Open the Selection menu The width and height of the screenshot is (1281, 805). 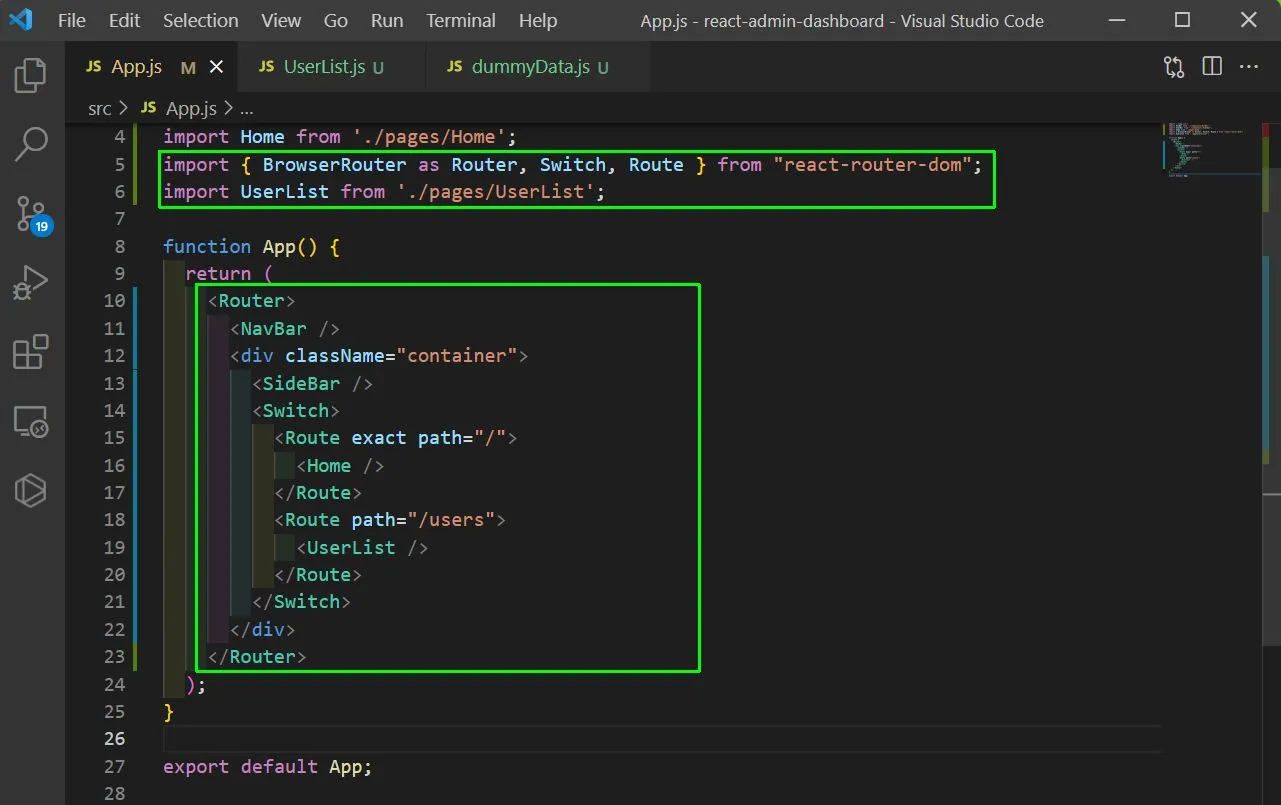(x=201, y=20)
